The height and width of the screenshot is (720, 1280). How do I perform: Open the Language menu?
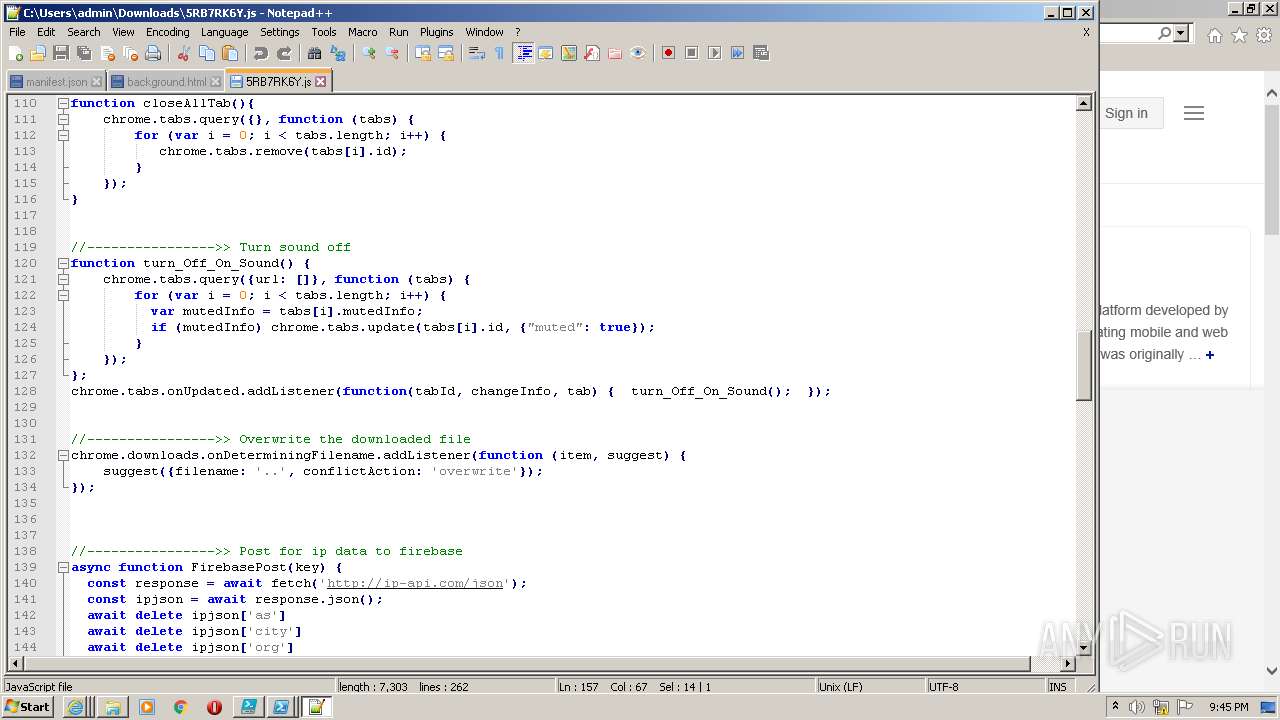(224, 32)
